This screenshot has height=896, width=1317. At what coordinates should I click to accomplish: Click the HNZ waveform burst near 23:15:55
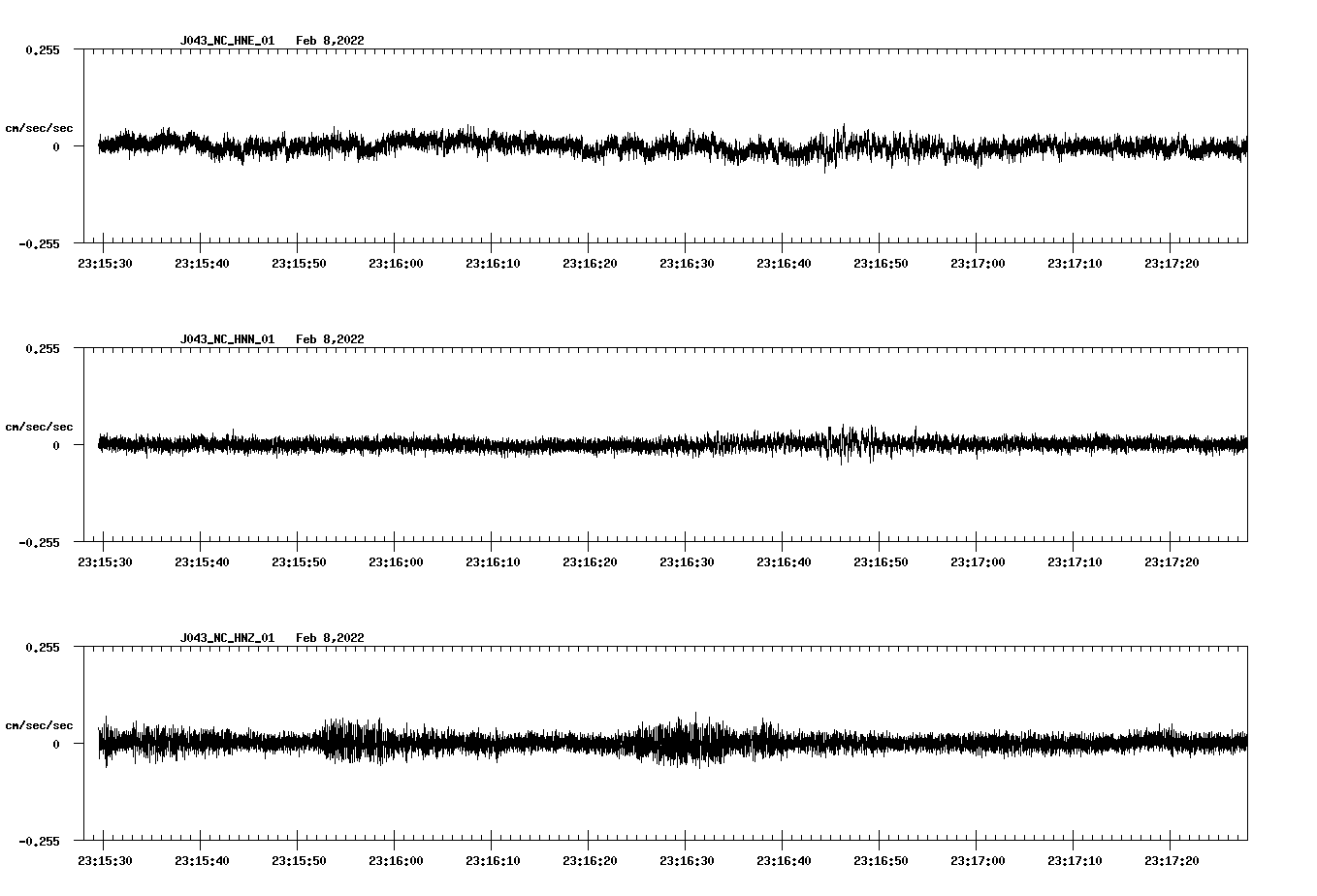(x=348, y=742)
